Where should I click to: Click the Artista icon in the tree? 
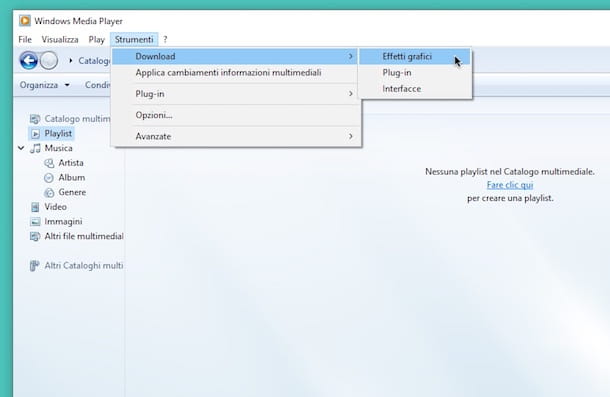[49, 163]
